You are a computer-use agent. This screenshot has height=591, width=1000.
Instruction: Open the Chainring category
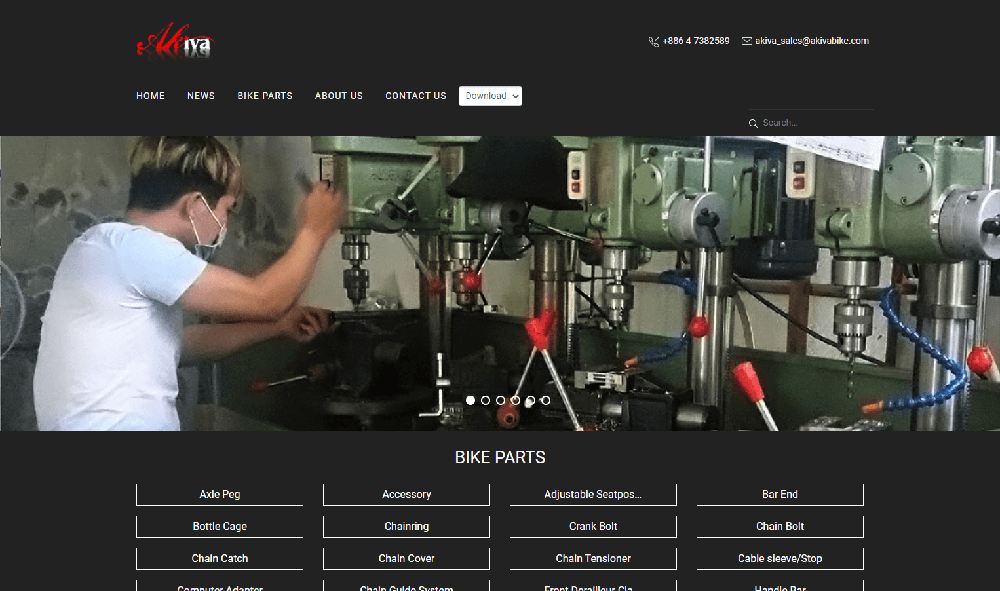[406, 527]
